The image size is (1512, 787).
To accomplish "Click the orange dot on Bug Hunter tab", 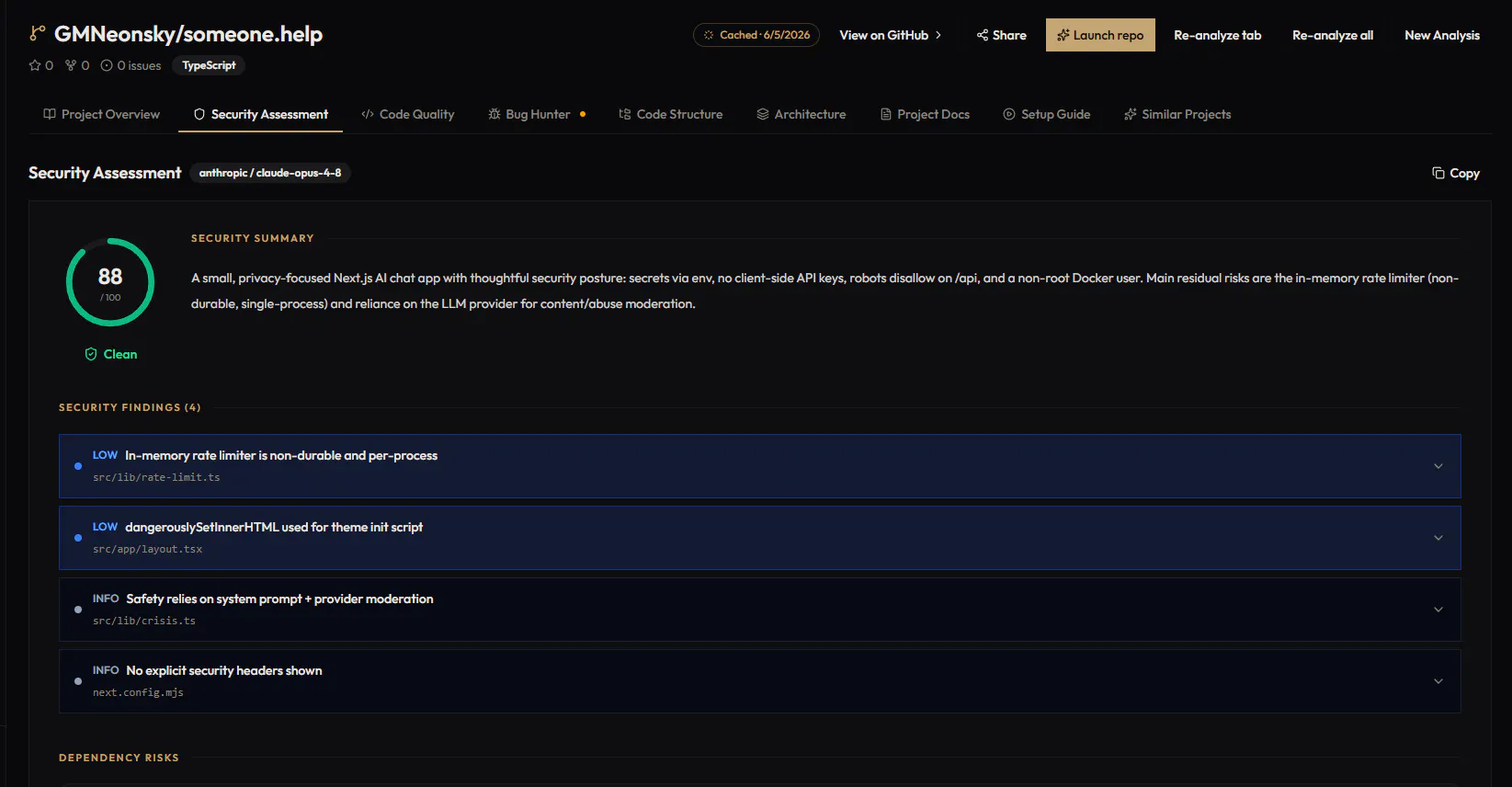I will 583,114.
